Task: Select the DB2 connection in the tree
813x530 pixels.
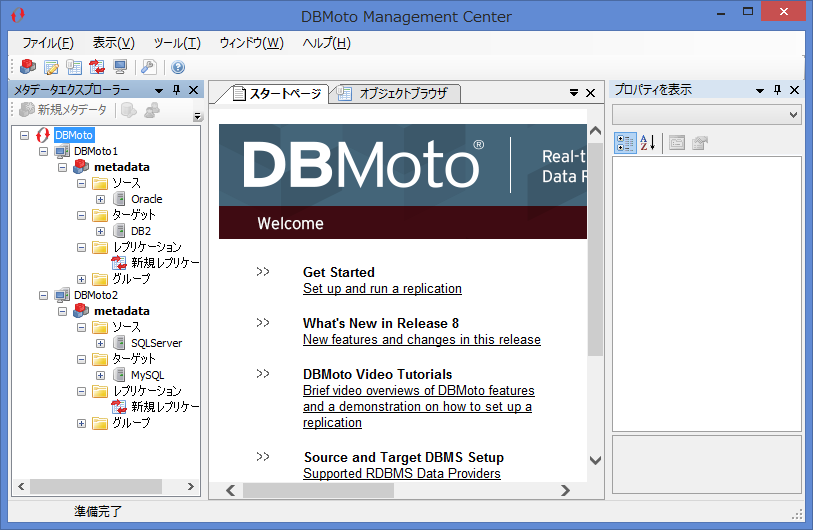Action: point(141,231)
